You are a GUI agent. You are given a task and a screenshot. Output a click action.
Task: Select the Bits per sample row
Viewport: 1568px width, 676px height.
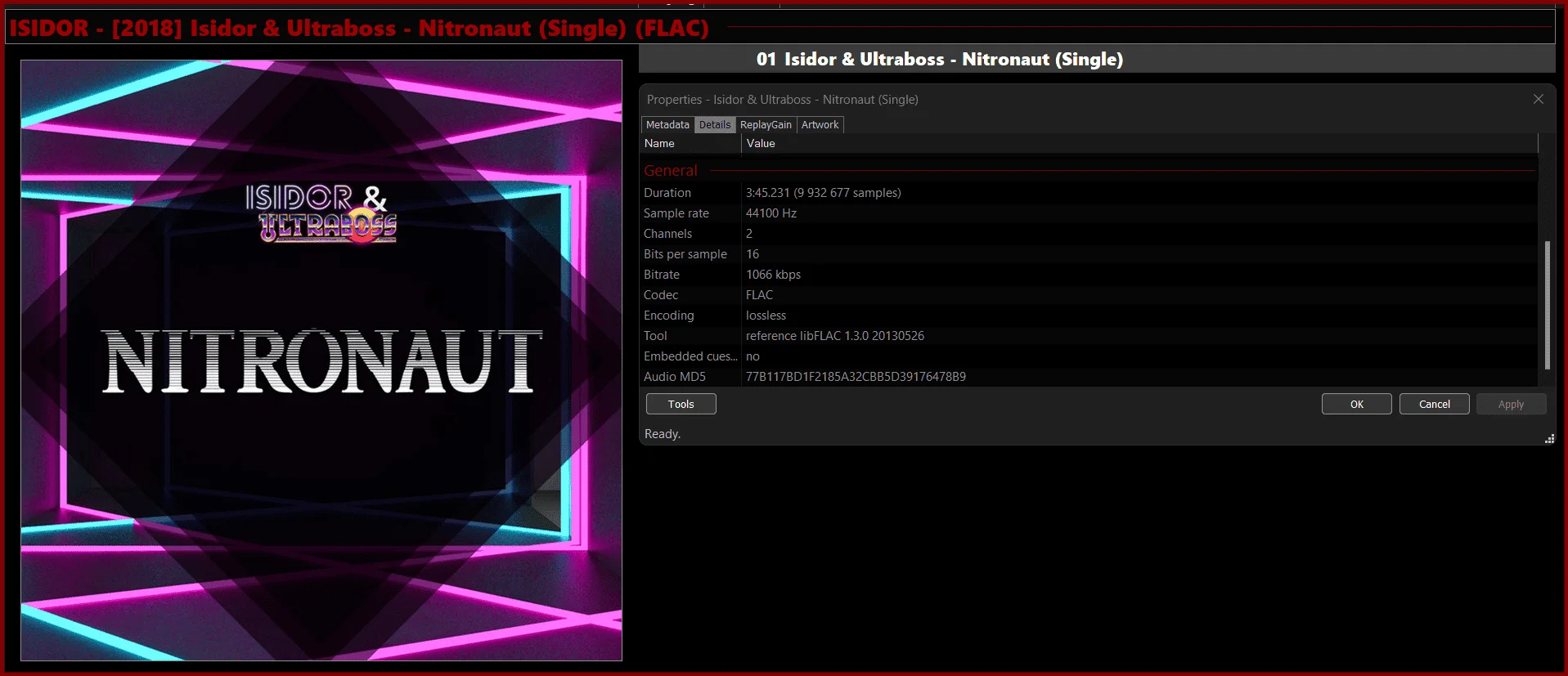coord(1090,254)
